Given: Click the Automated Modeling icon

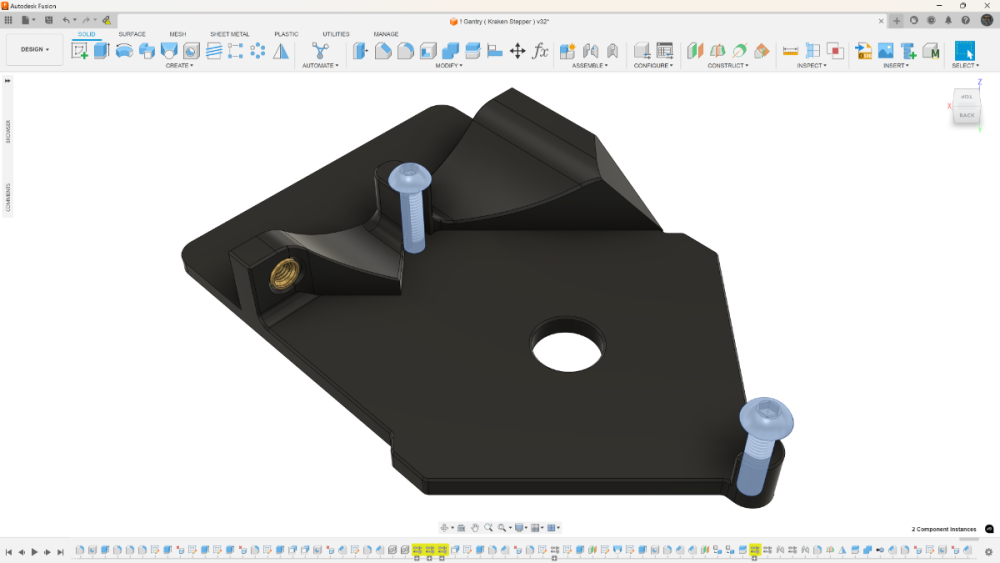Looking at the screenshot, I should (320, 51).
